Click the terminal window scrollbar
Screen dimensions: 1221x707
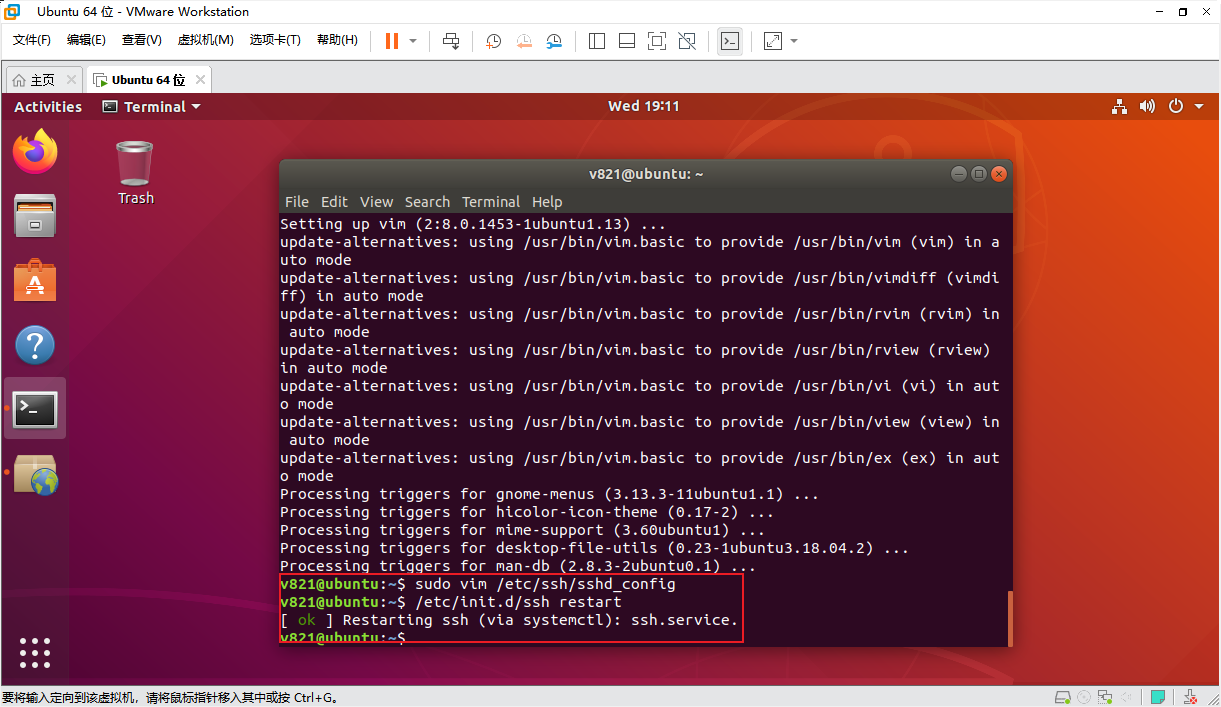1009,618
